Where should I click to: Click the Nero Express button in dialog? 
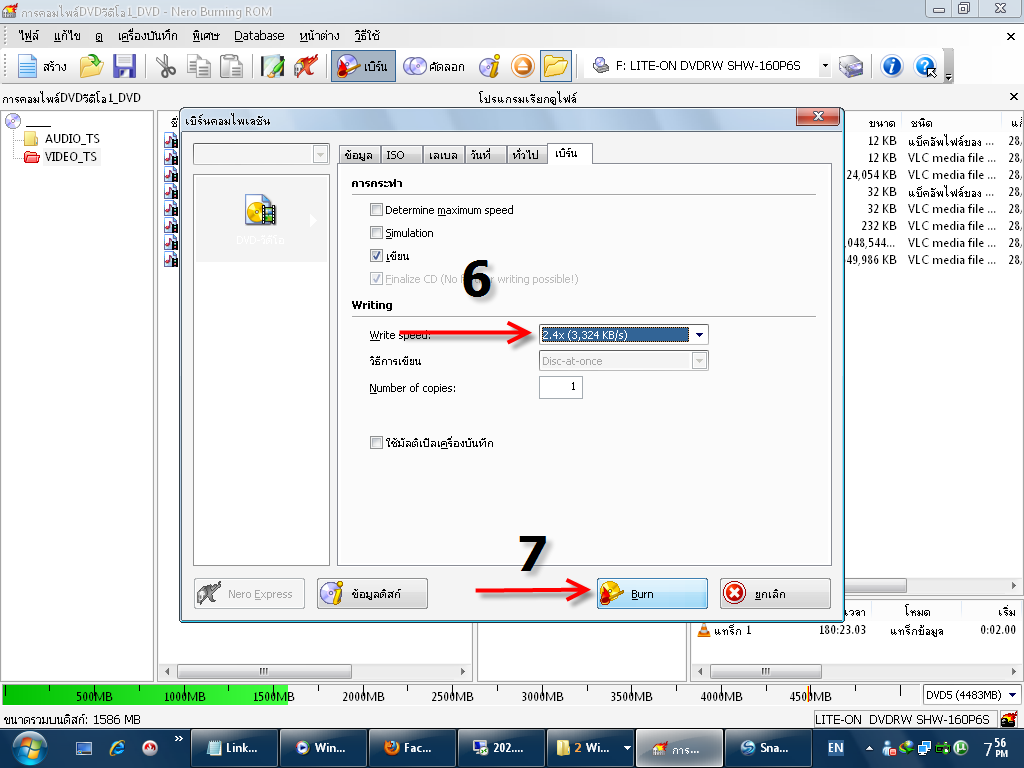[249, 594]
